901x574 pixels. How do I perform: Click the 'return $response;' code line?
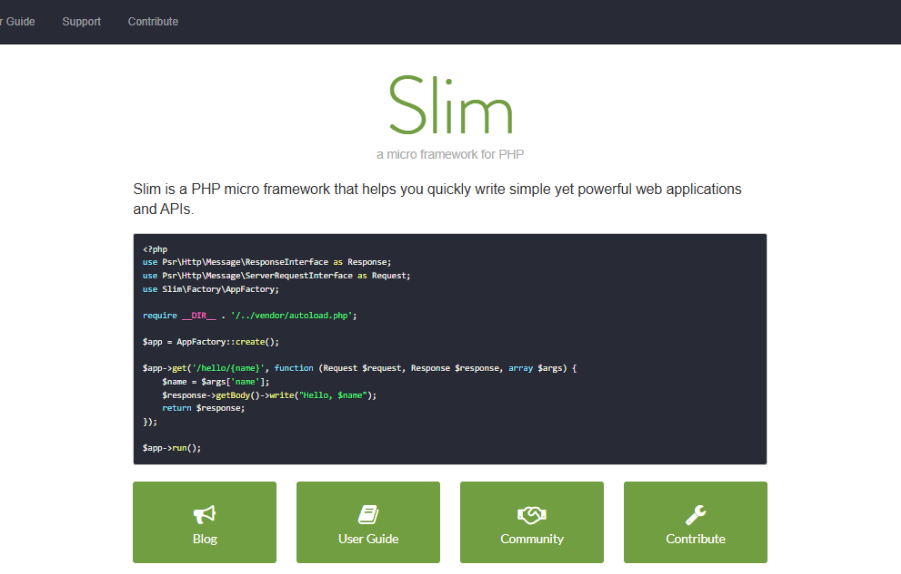click(x=203, y=408)
